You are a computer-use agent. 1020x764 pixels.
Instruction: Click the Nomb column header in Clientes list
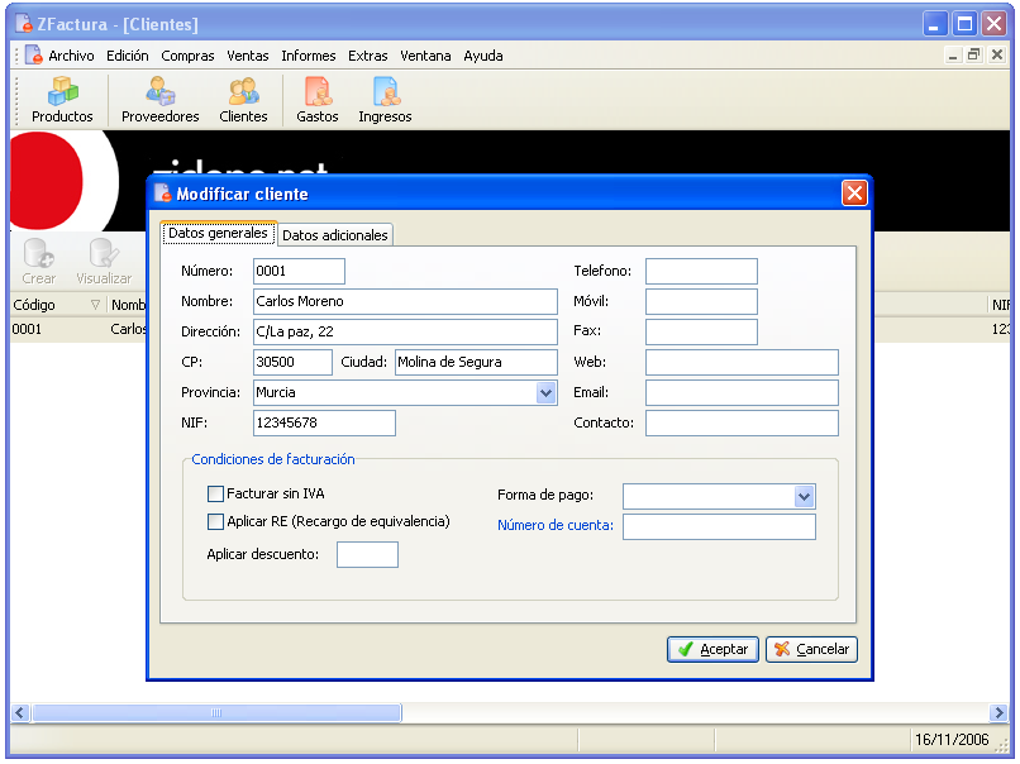[x=128, y=305]
